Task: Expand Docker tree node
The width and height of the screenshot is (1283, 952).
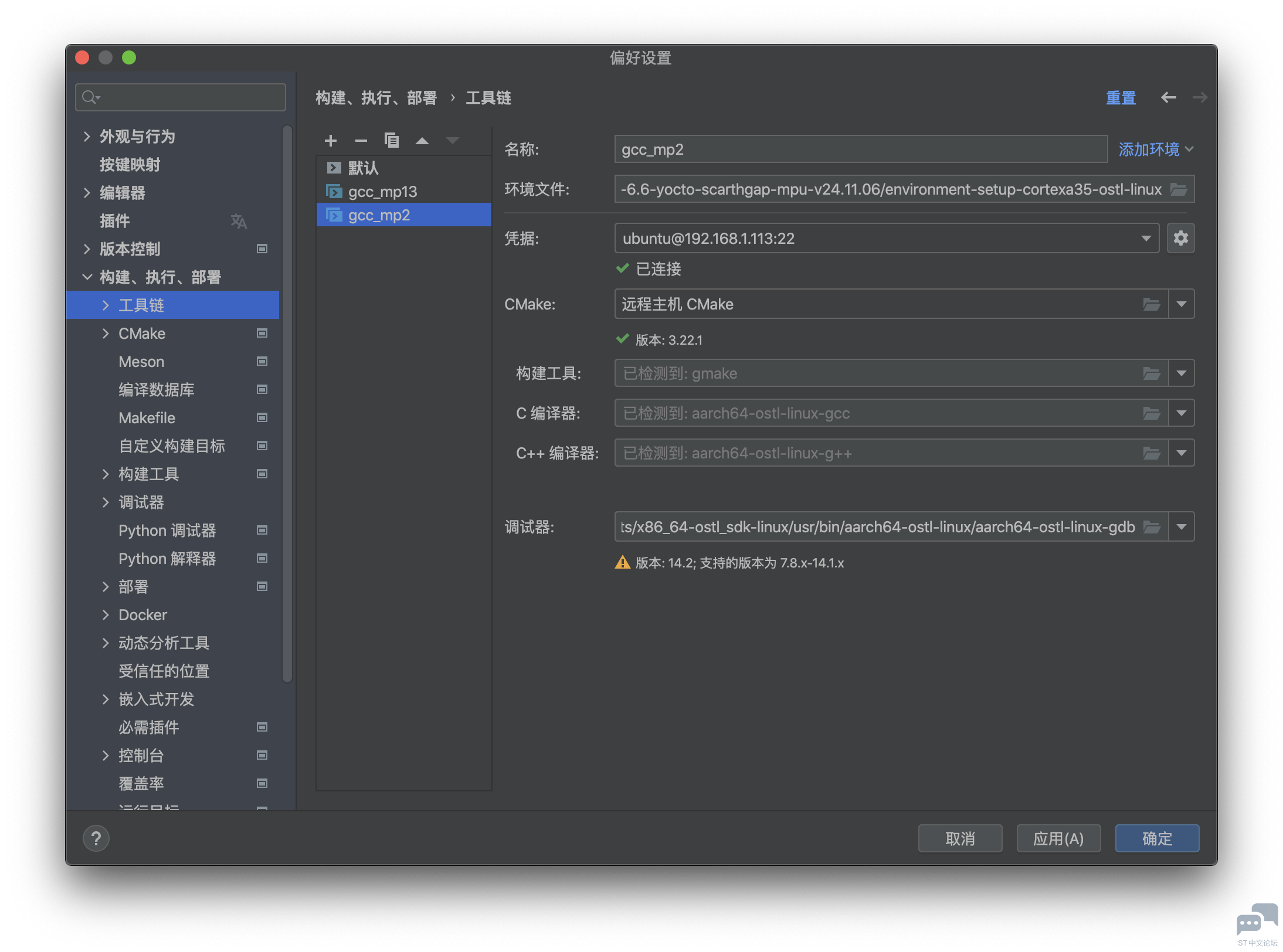Action: [x=106, y=615]
